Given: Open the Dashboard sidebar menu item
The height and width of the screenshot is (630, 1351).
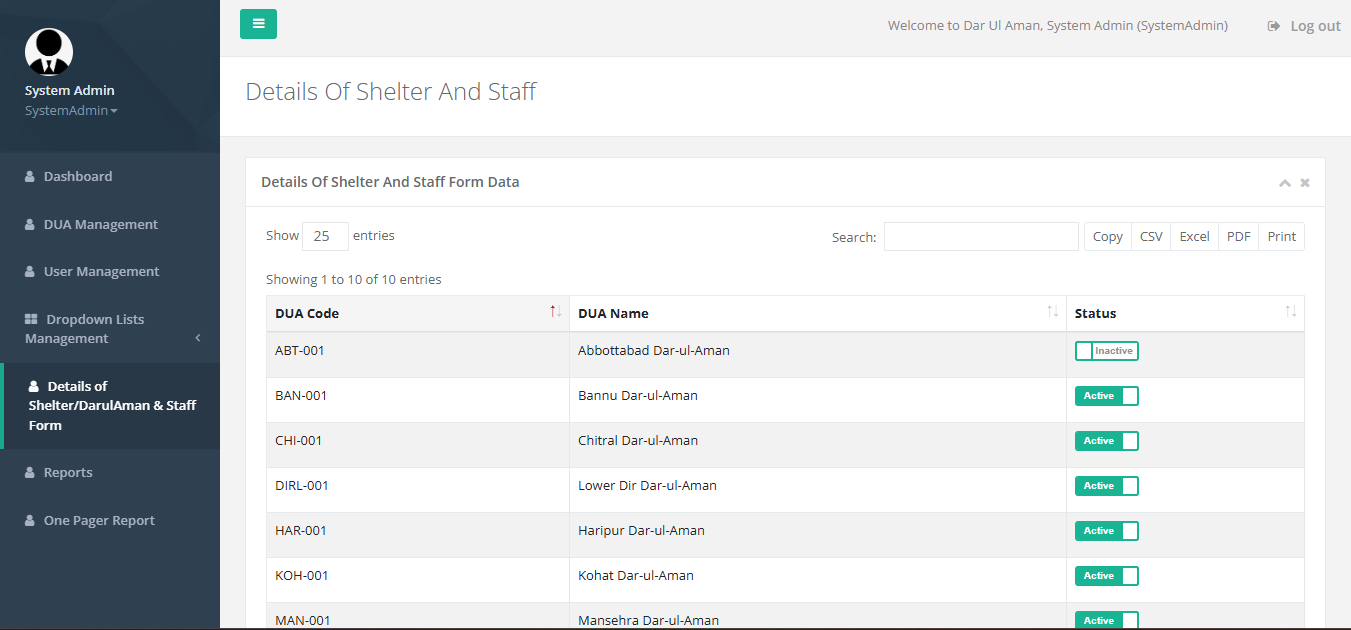Looking at the screenshot, I should (77, 176).
